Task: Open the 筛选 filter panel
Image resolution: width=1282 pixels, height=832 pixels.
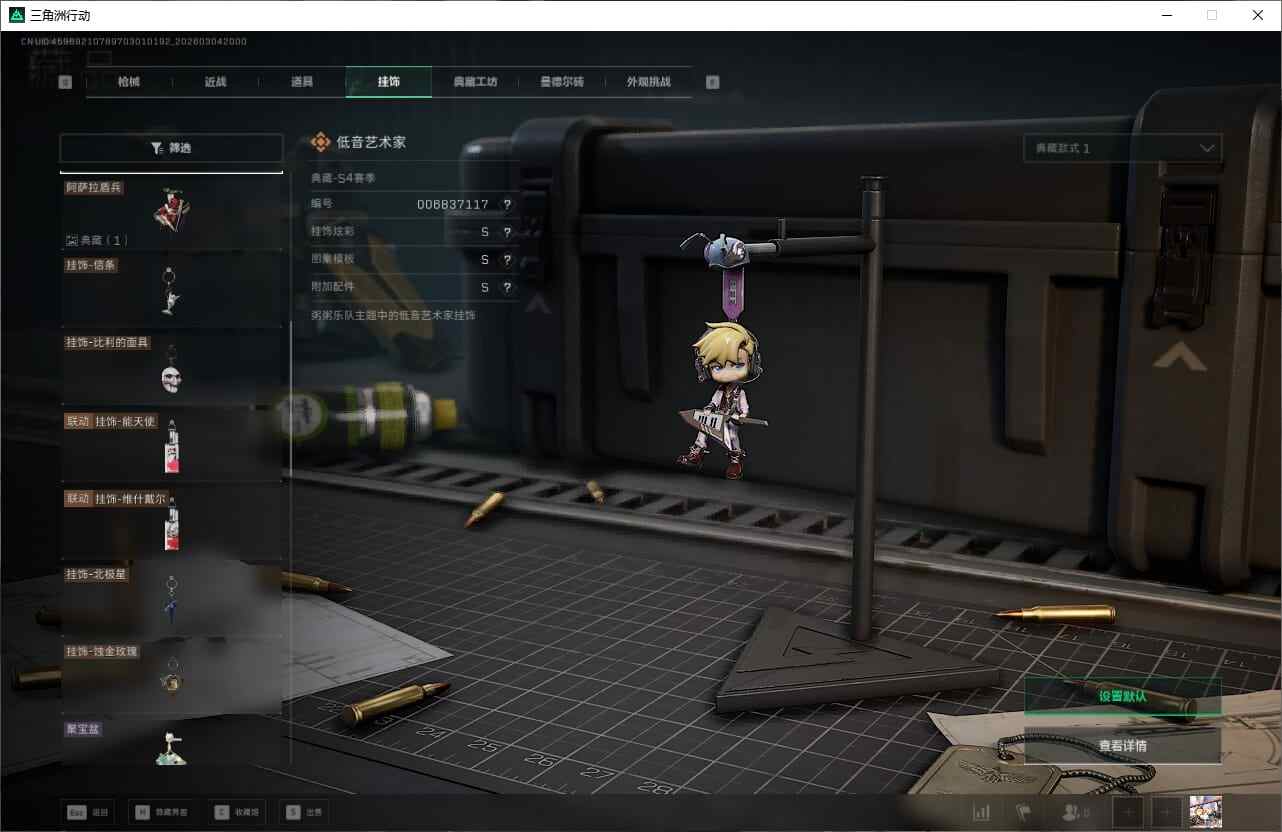Action: click(171, 148)
